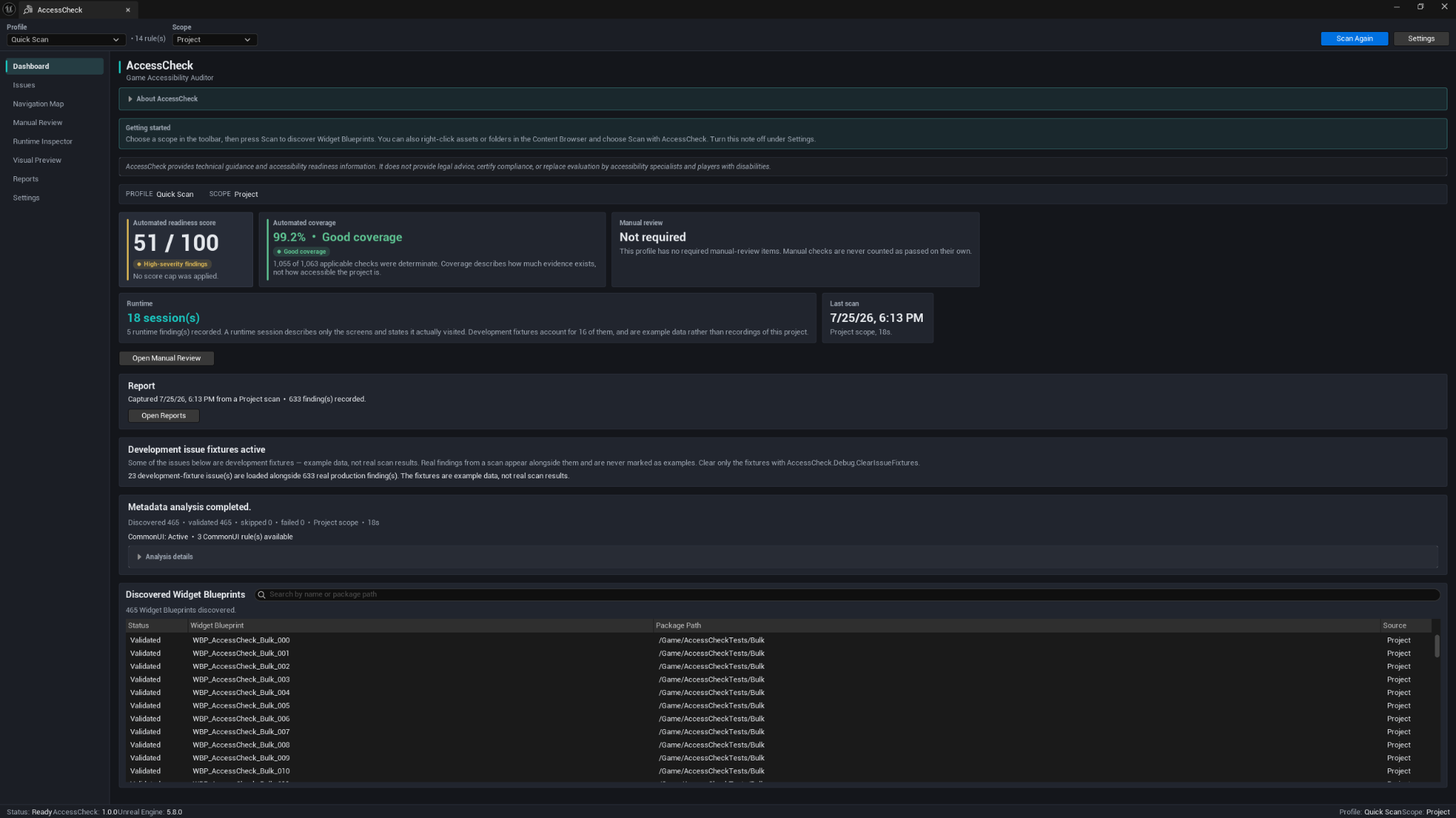The width and height of the screenshot is (1456, 818).
Task: Click the top-right Settings button
Action: tap(1420, 38)
